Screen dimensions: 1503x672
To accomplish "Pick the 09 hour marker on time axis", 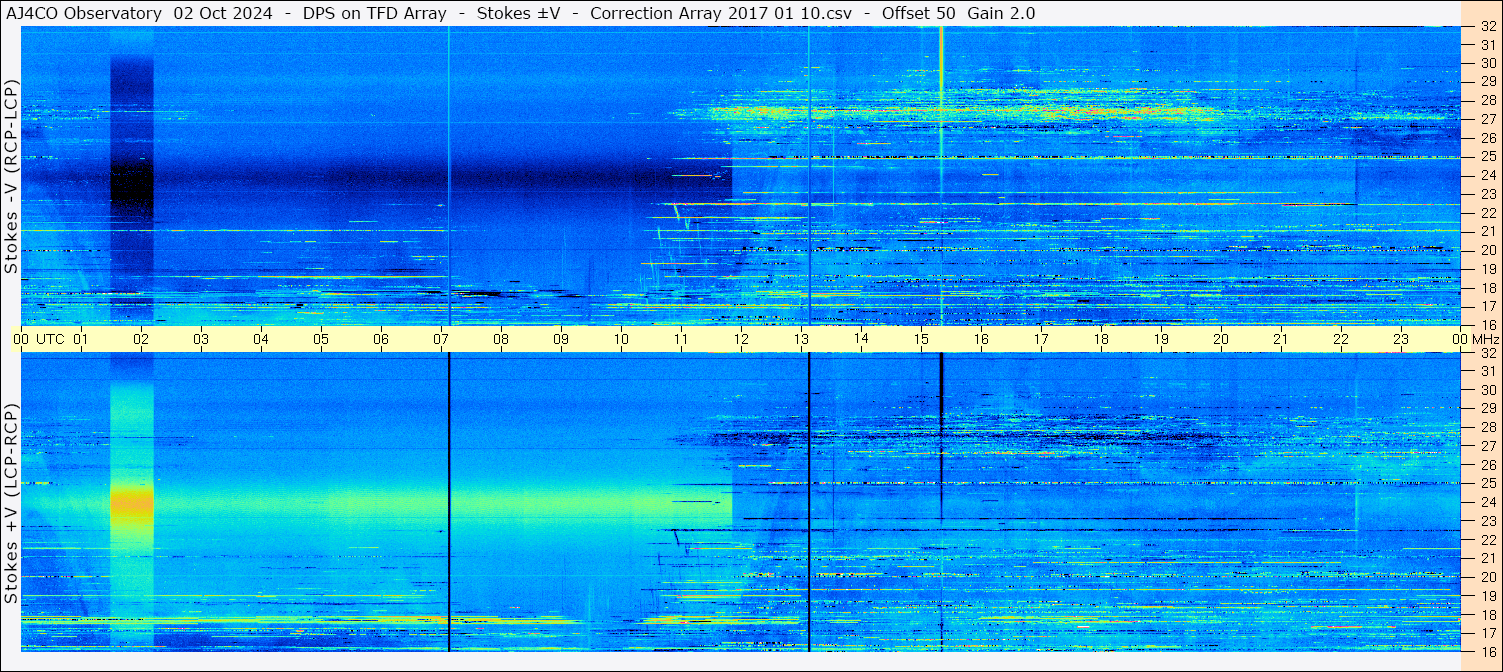I will tap(561, 339).
